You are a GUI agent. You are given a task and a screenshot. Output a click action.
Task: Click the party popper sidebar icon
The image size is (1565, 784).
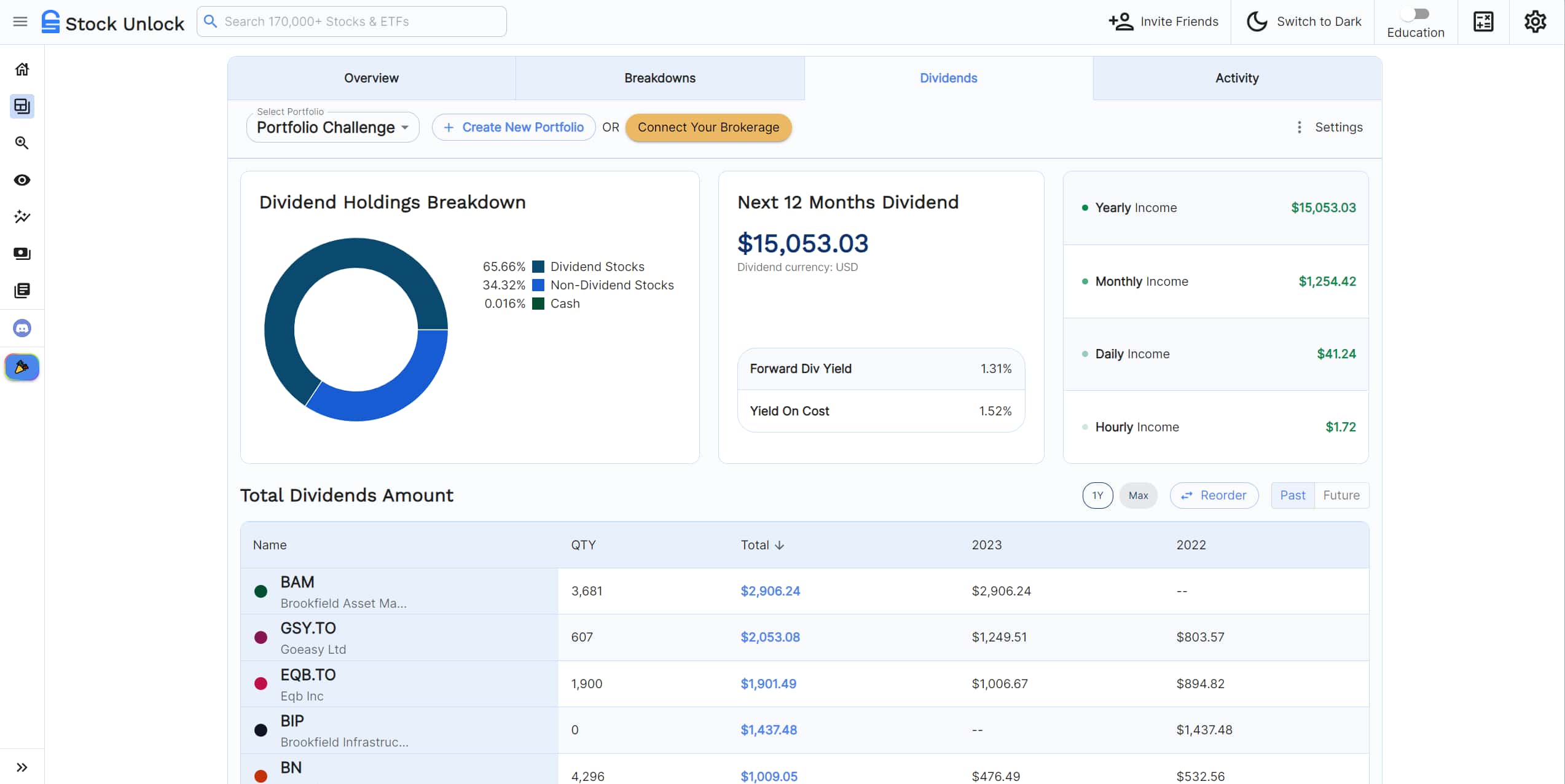pos(22,367)
